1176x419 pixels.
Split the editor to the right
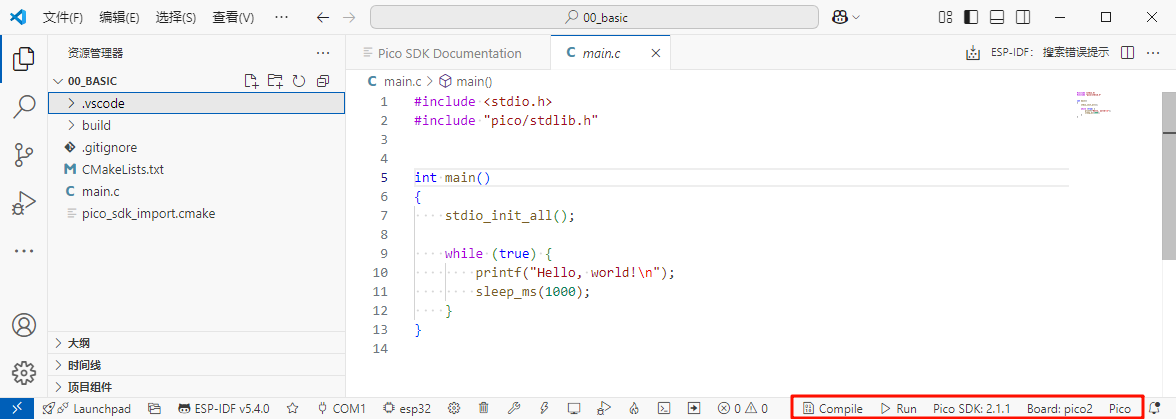(x=1126, y=52)
